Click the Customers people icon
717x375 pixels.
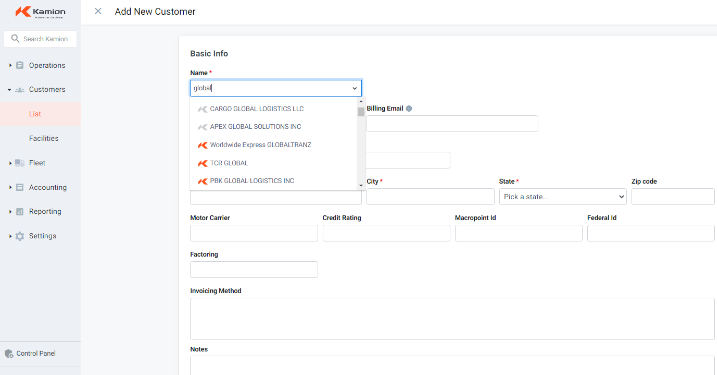tap(20, 90)
